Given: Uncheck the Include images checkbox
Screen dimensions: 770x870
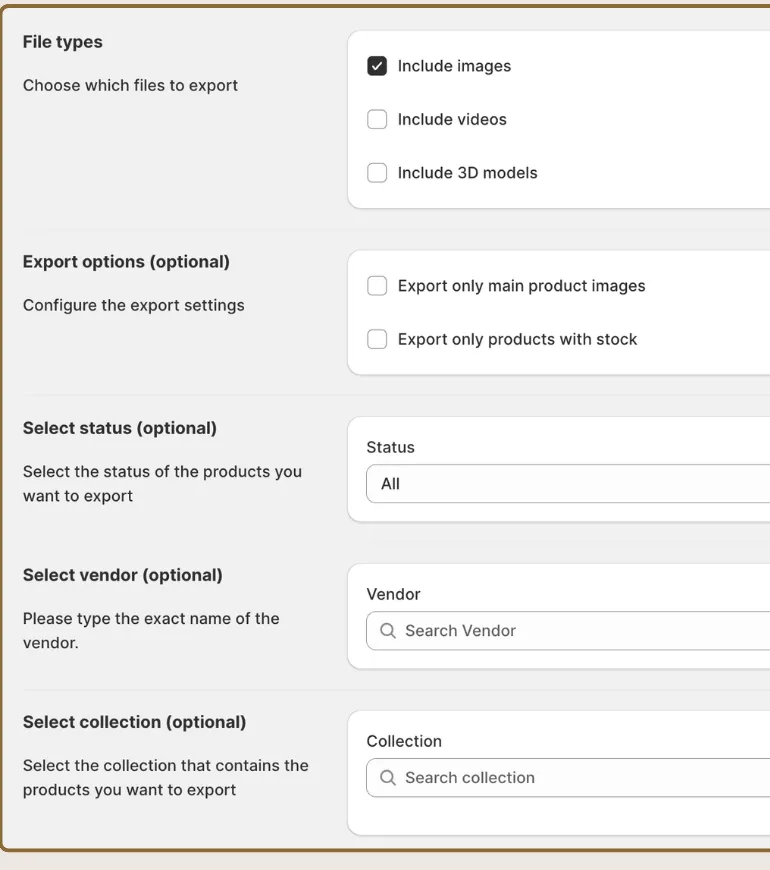Looking at the screenshot, I should [x=377, y=66].
